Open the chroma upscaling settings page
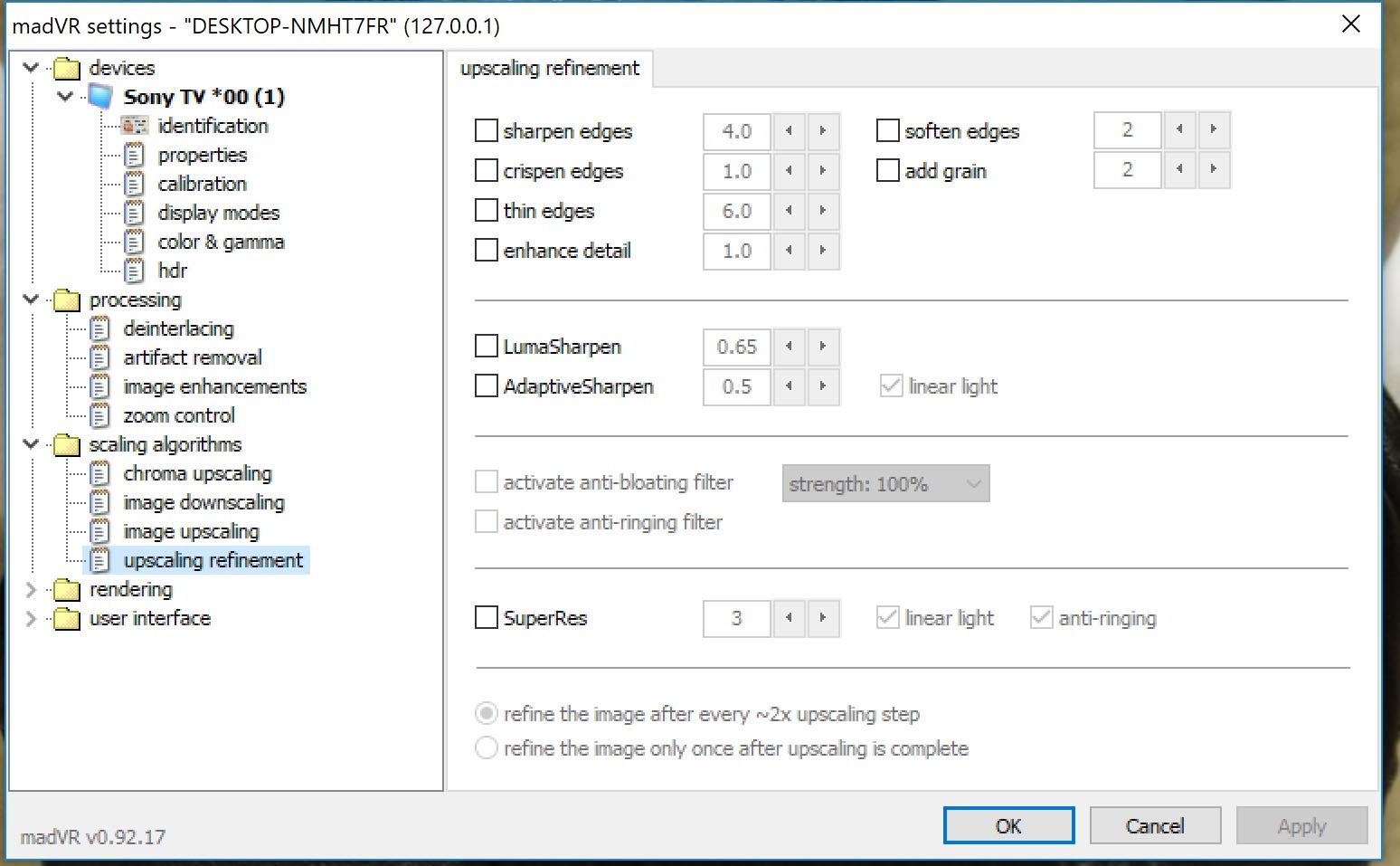 (x=197, y=473)
